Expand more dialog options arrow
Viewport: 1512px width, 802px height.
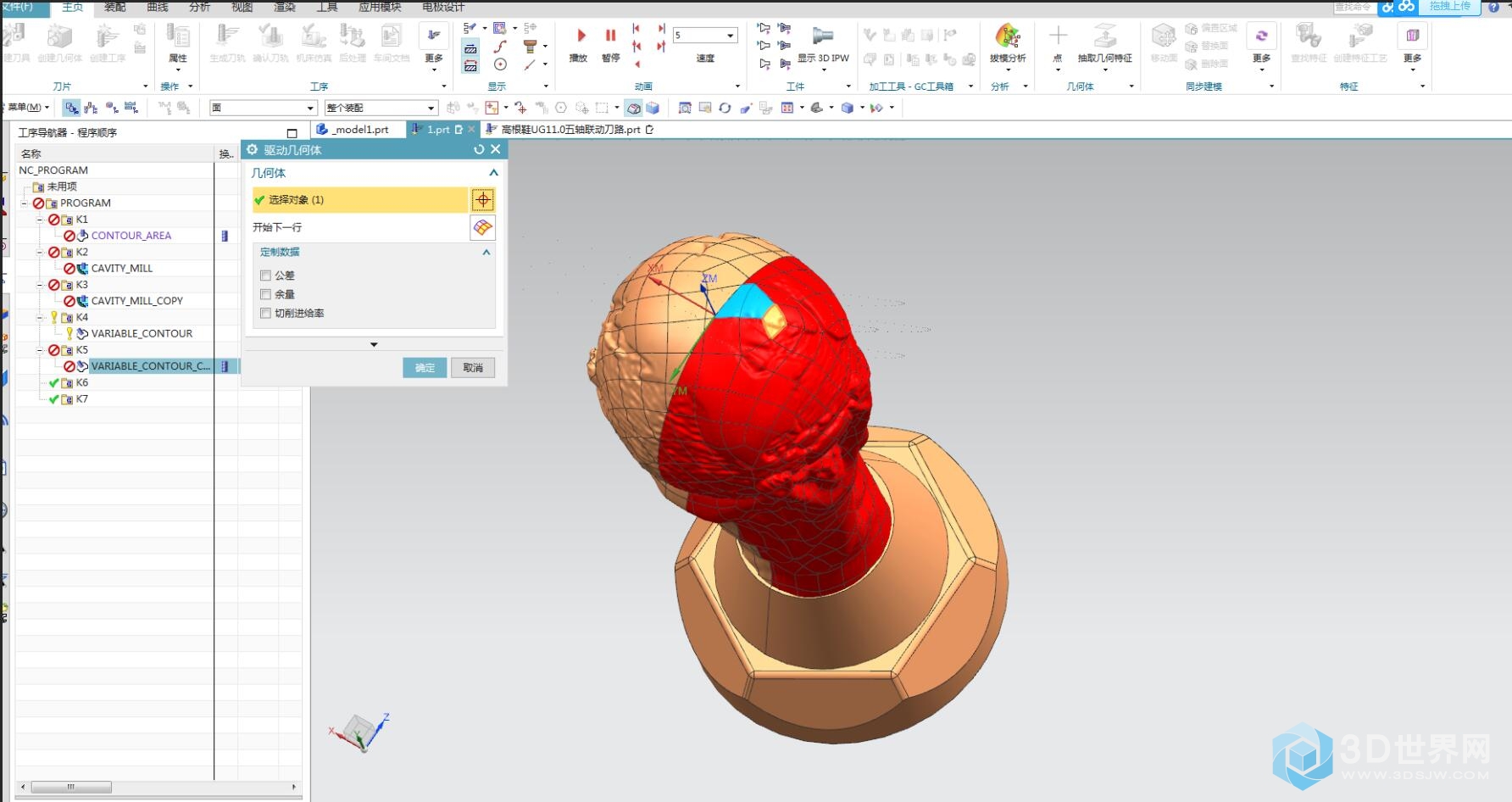[374, 345]
